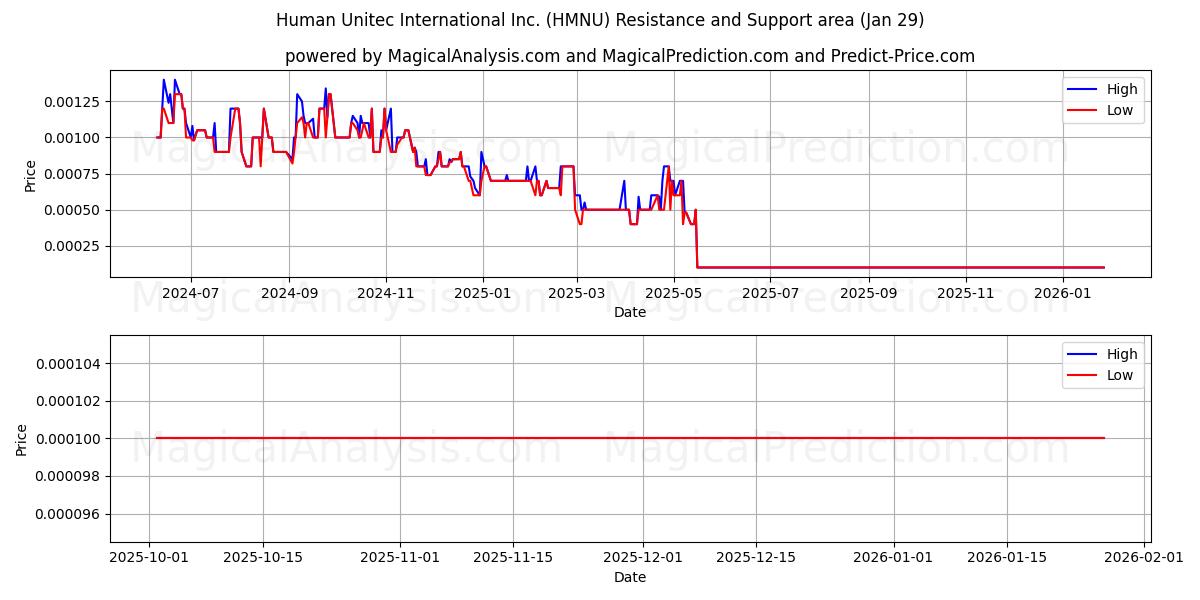Click the 'Date' axis title under upper chart

point(630,312)
